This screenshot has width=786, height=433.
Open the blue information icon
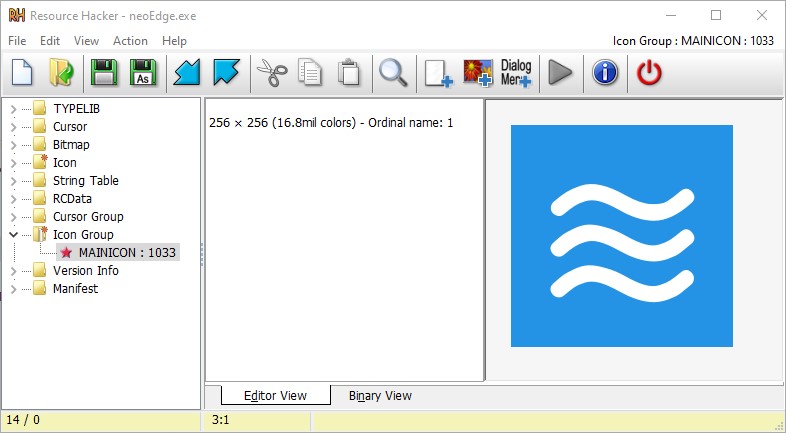[605, 73]
